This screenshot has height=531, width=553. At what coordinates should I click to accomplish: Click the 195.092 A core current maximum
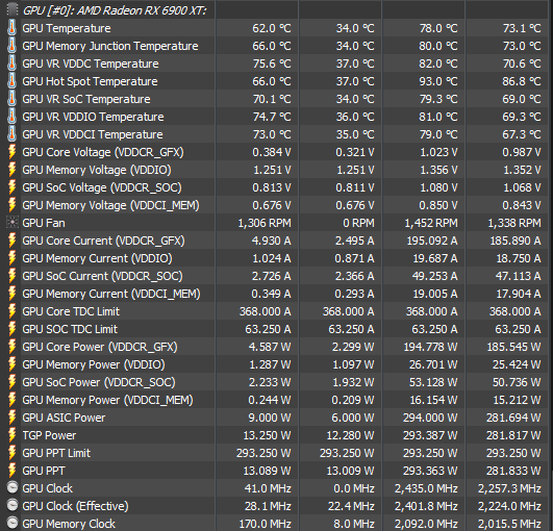[432, 241]
